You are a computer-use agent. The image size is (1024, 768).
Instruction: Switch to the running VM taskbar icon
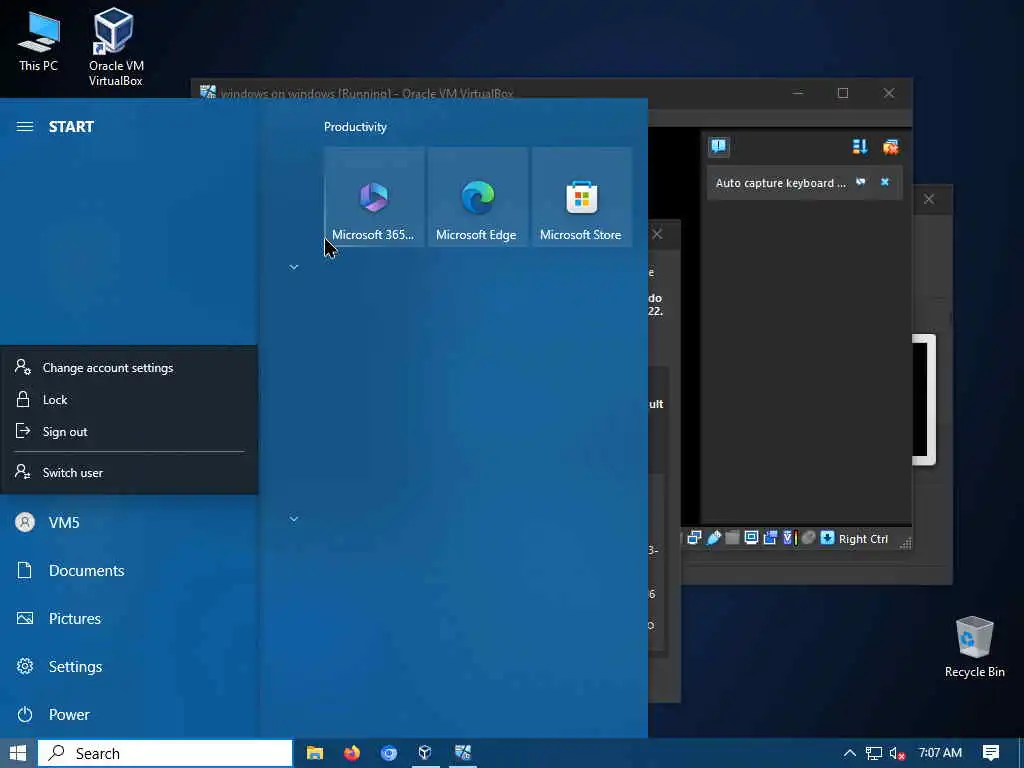(x=462, y=753)
